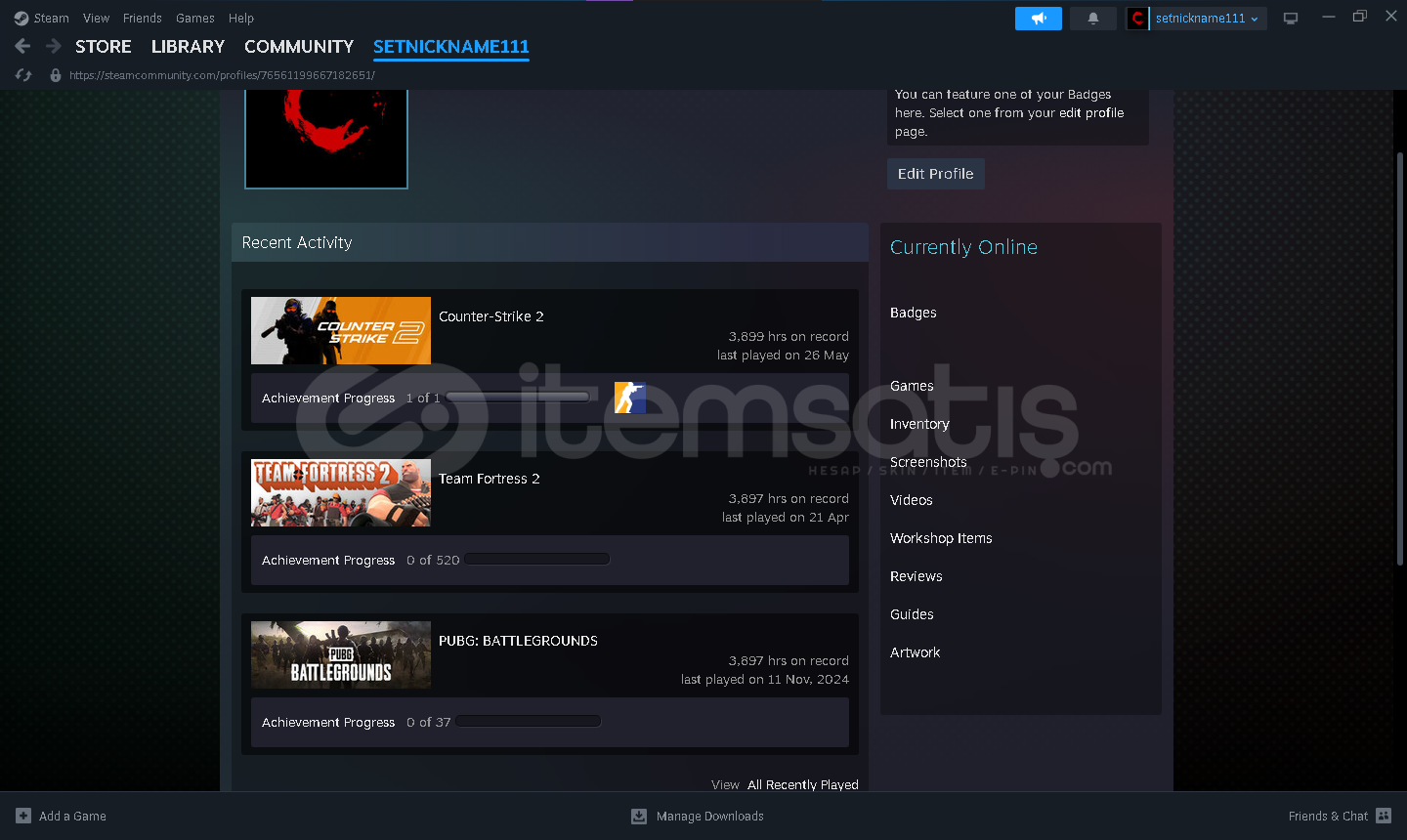
Task: Click the Manage Downloads label
Action: click(x=710, y=817)
